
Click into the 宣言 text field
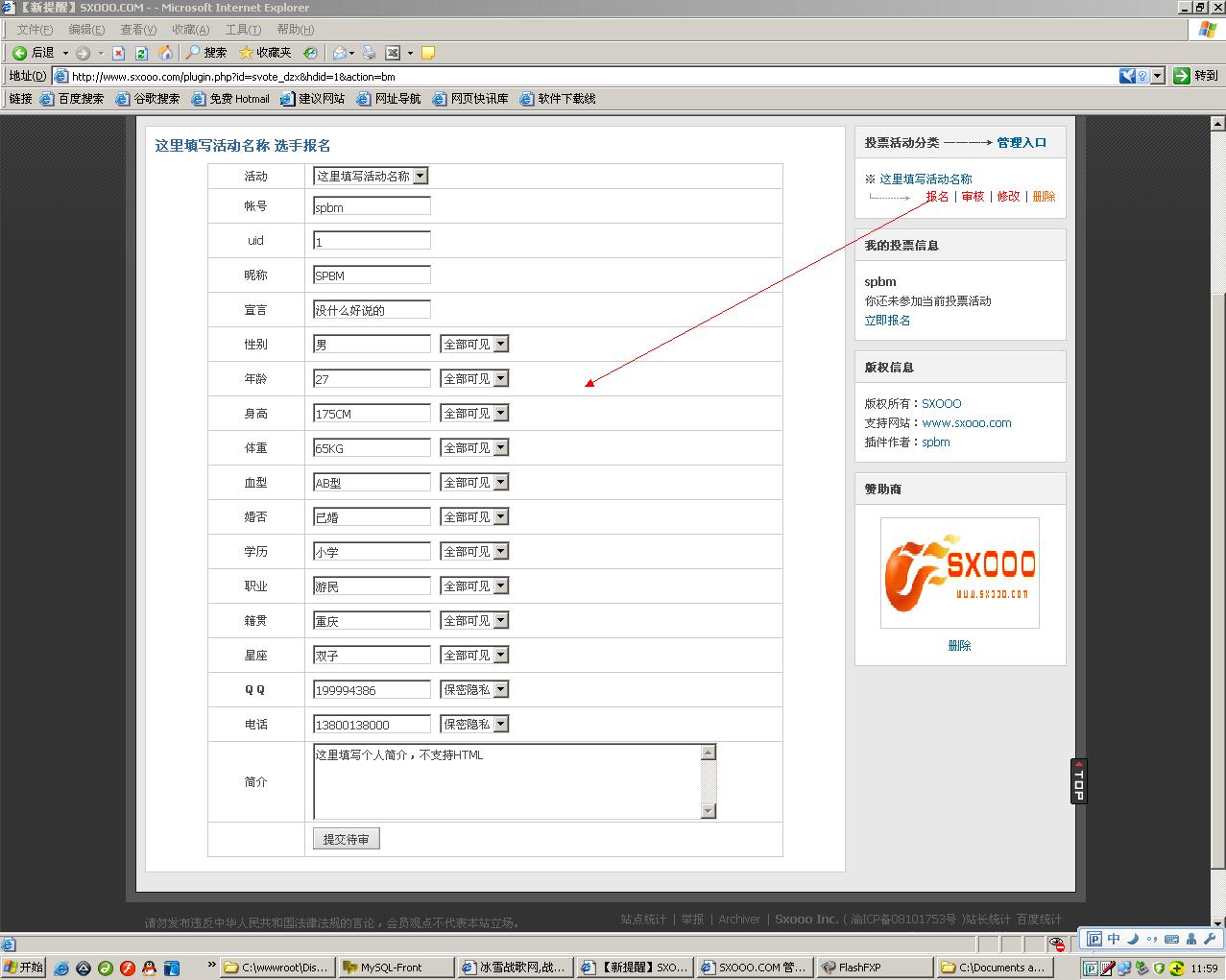tap(372, 310)
